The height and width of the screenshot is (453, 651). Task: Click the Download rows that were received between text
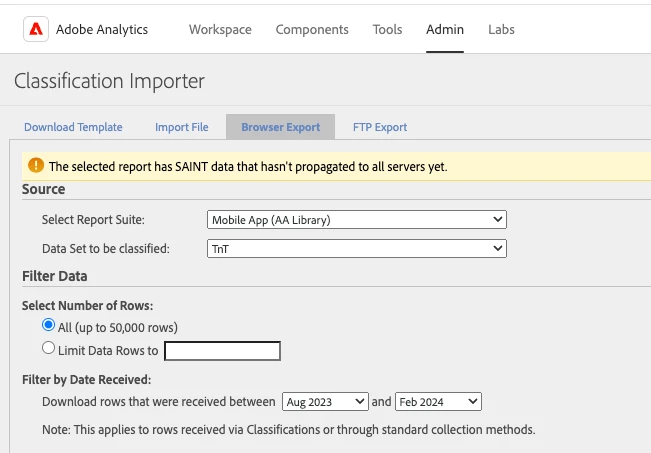(159, 402)
